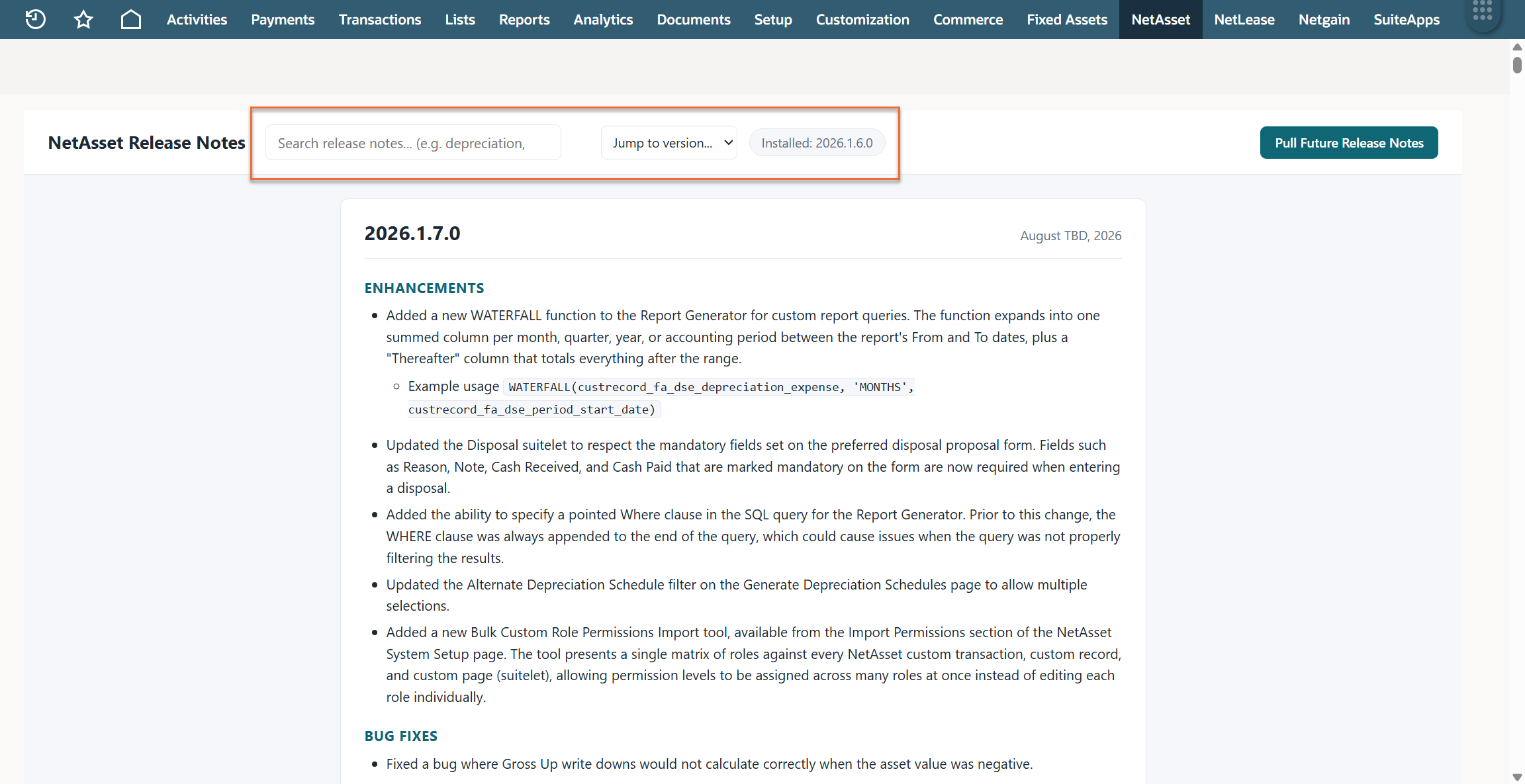Click the scrollbar down arrow
The height and width of the screenshot is (784, 1525).
(x=1517, y=777)
